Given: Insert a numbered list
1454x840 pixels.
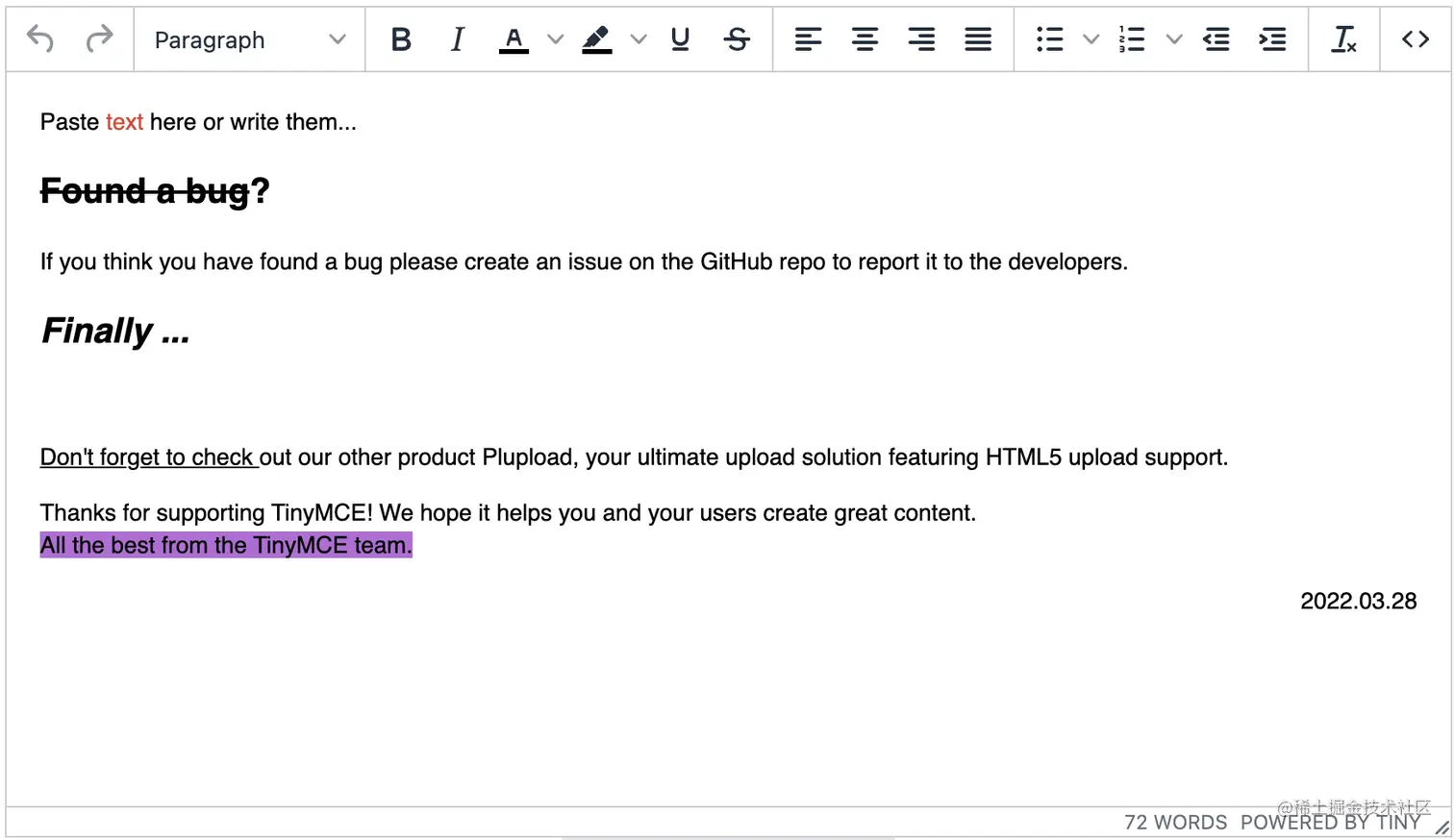Looking at the screenshot, I should tap(1132, 39).
